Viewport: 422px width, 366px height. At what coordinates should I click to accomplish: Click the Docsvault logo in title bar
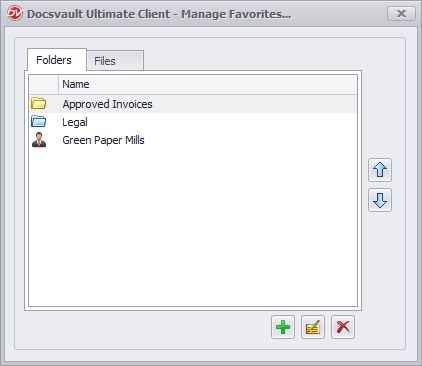tap(15, 14)
